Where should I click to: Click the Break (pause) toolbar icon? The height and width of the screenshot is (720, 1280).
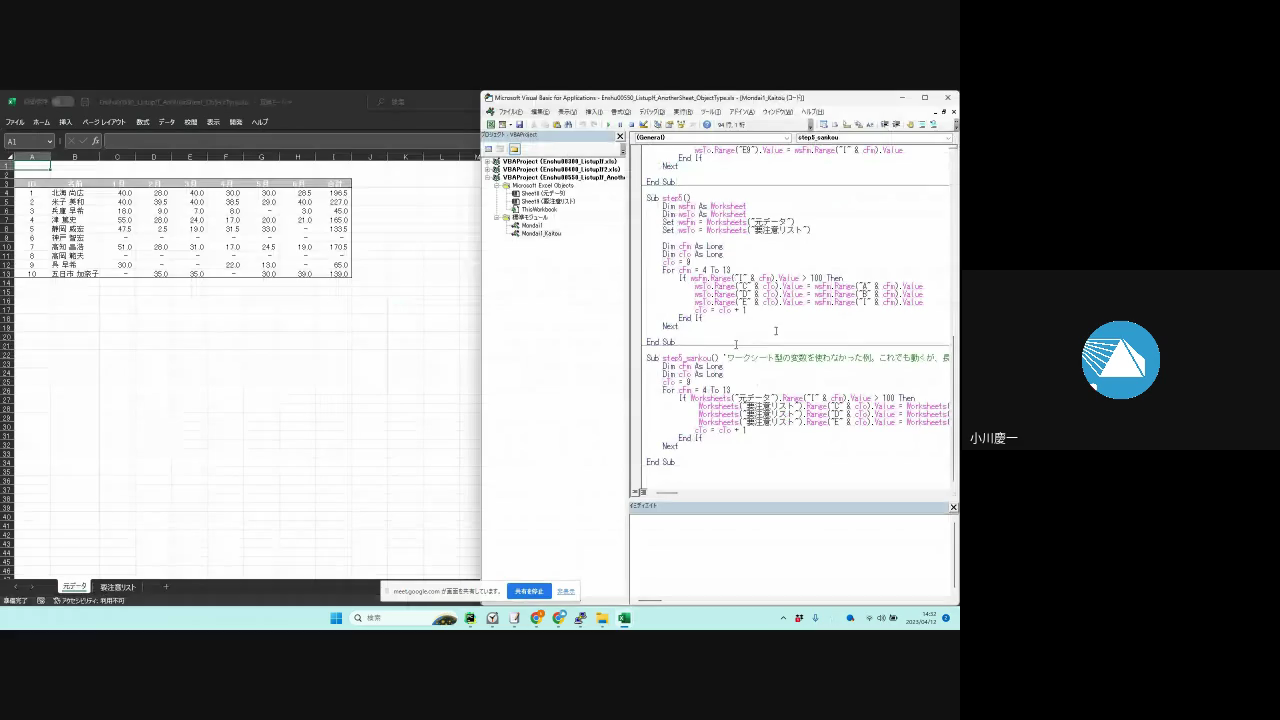pyautogui.click(x=620, y=125)
